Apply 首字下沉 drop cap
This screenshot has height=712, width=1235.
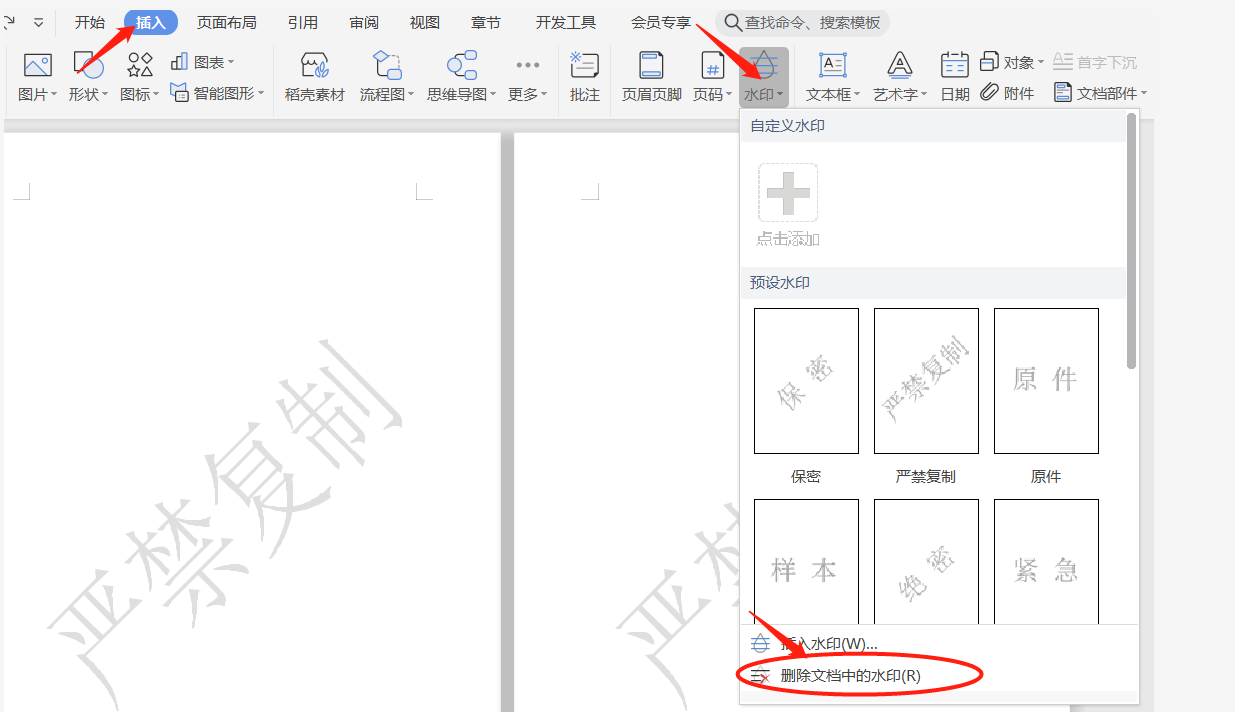coord(1095,62)
